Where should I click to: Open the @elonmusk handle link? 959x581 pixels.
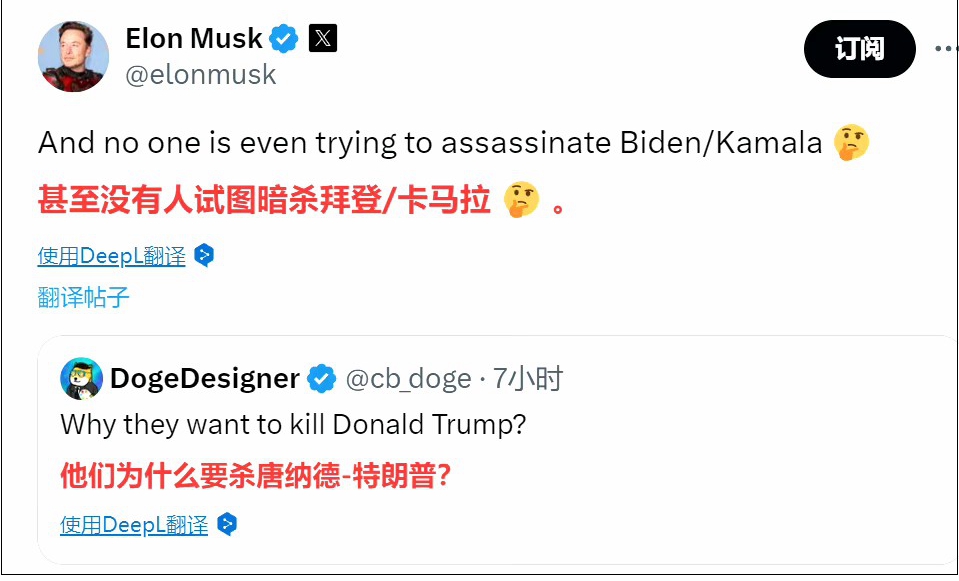point(200,75)
